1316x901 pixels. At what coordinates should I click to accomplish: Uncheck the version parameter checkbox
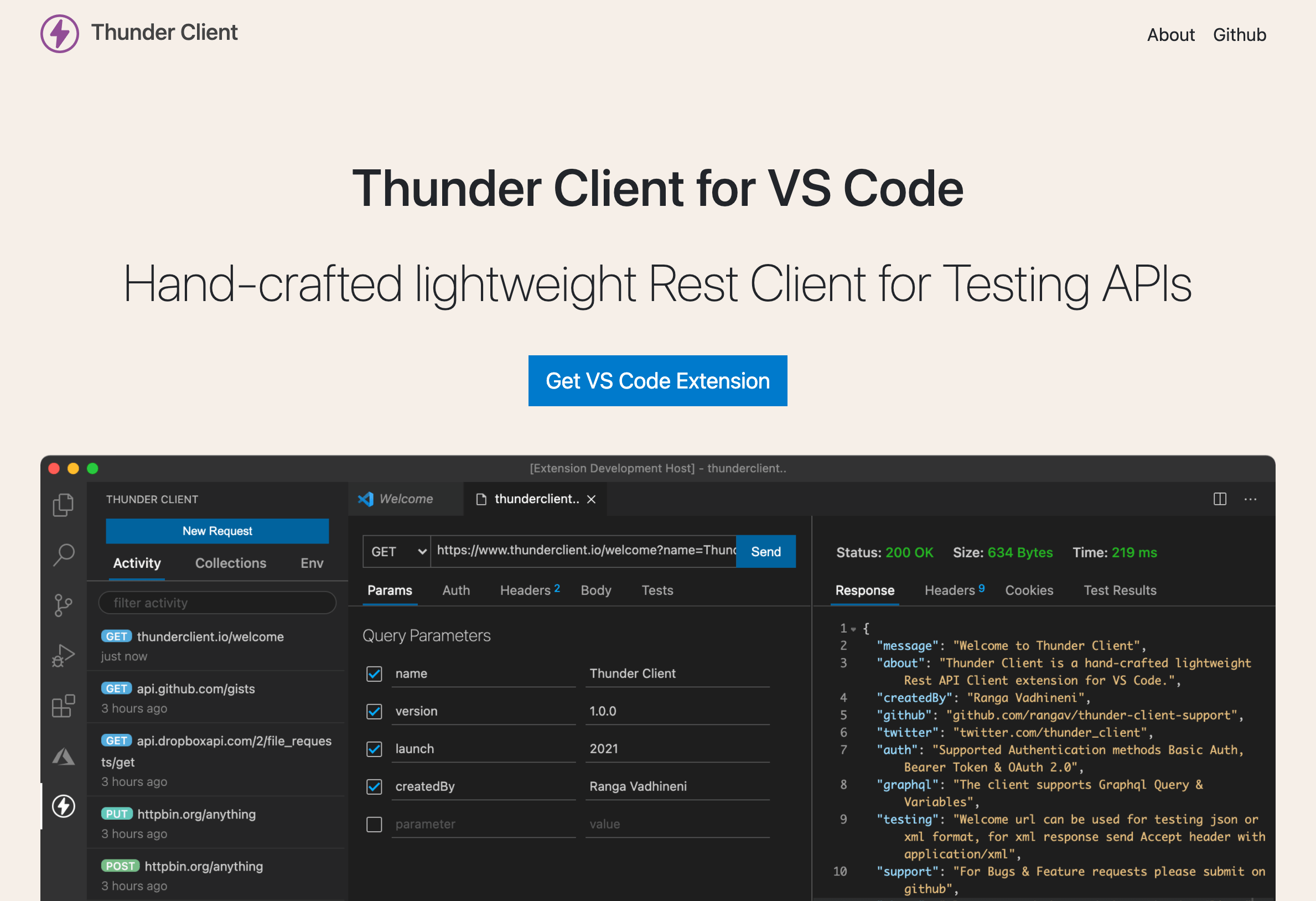pos(374,711)
